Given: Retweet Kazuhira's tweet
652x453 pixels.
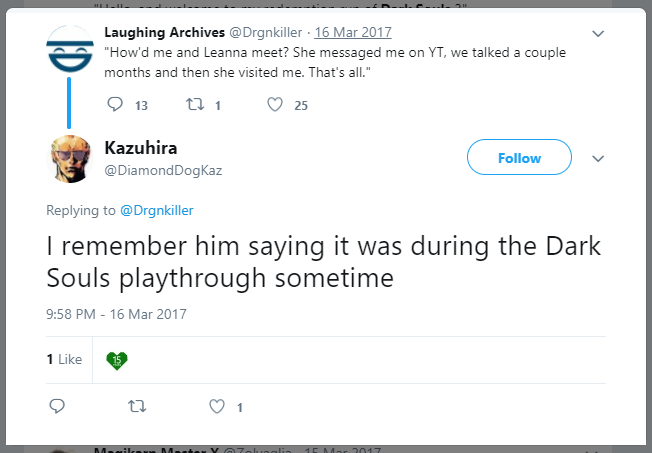Looking at the screenshot, I should (x=137, y=406).
